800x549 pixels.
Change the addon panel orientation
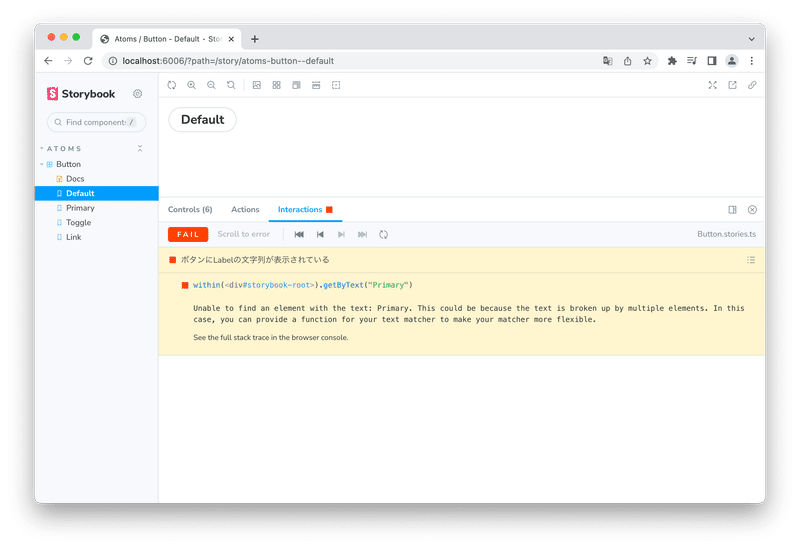click(x=733, y=210)
